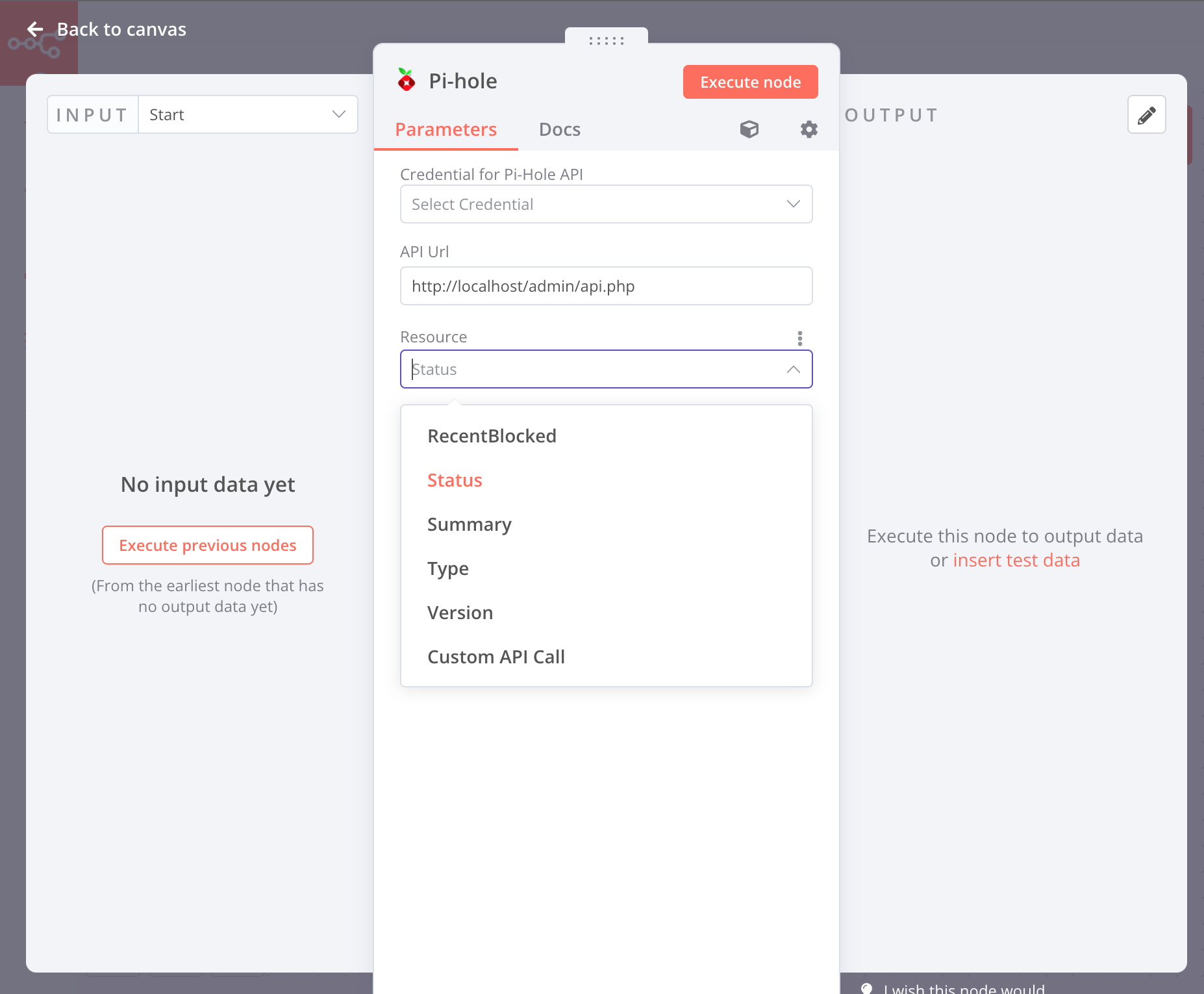The width and height of the screenshot is (1204, 994).
Task: Click the Back to canvas link text
Action: click(121, 29)
